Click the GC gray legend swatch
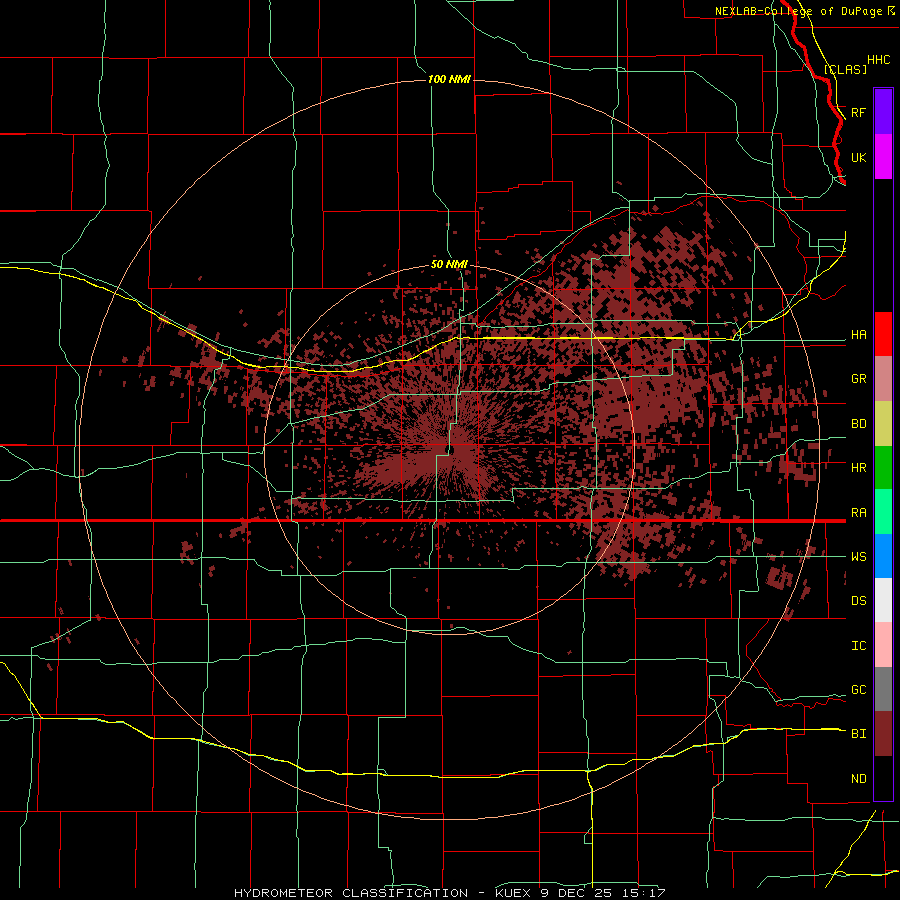 tap(883, 689)
